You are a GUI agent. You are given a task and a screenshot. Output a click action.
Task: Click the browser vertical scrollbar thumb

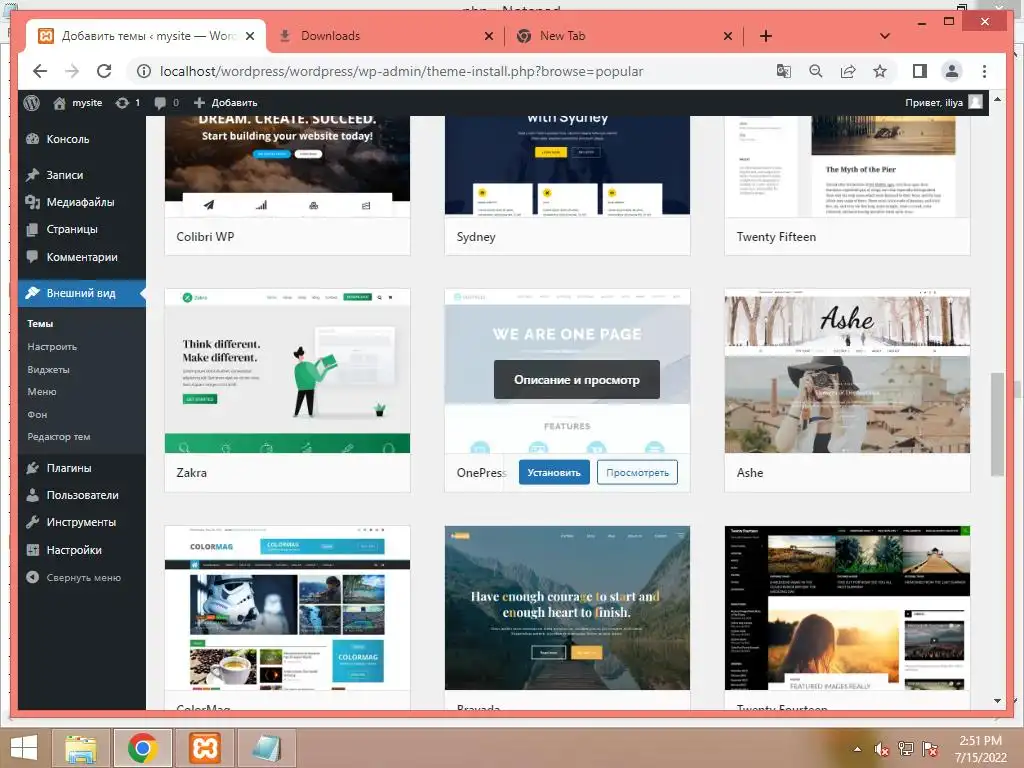coord(997,424)
